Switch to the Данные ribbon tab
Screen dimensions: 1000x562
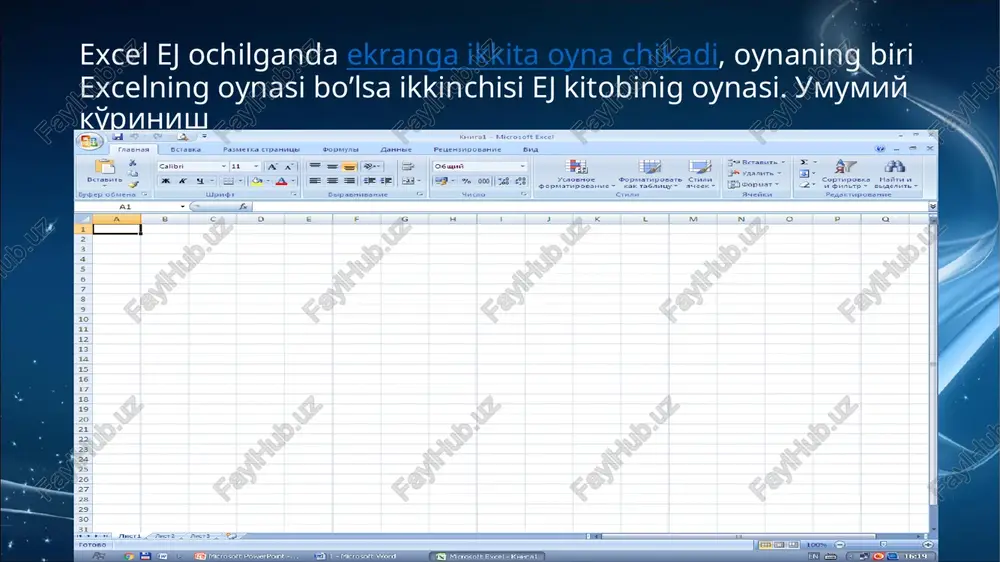coord(395,149)
